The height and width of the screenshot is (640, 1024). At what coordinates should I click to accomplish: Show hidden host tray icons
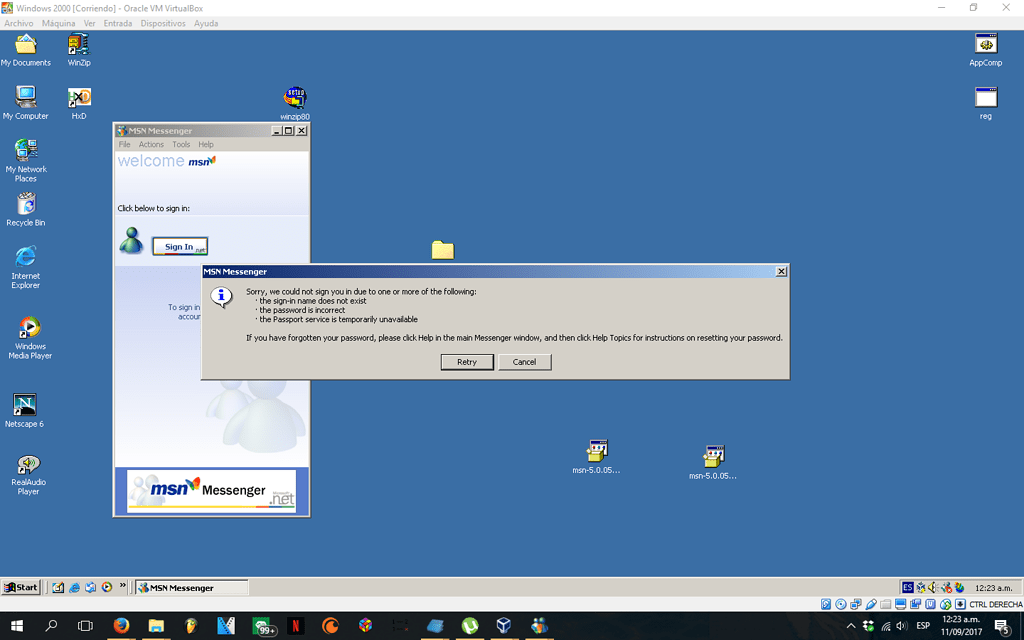[851, 626]
